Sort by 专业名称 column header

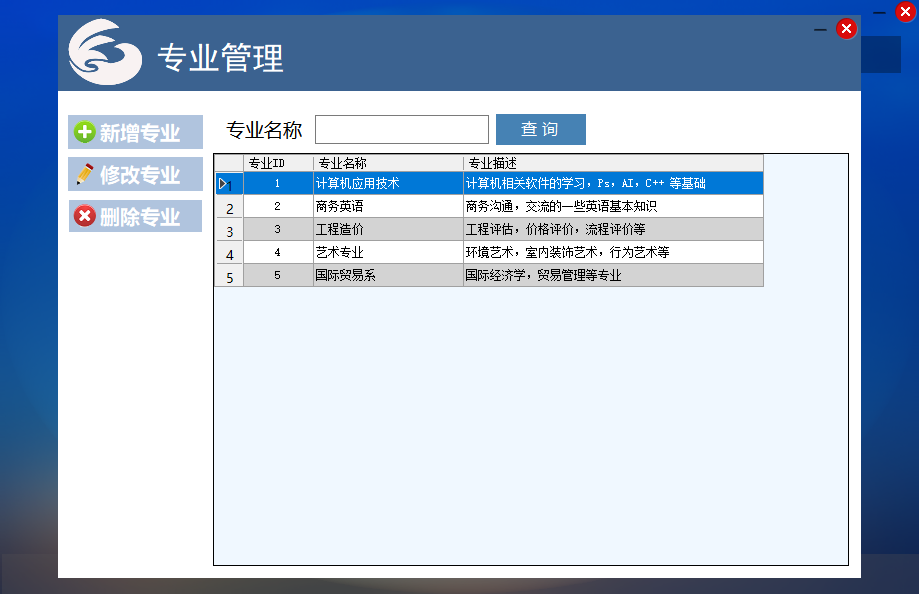coord(388,163)
